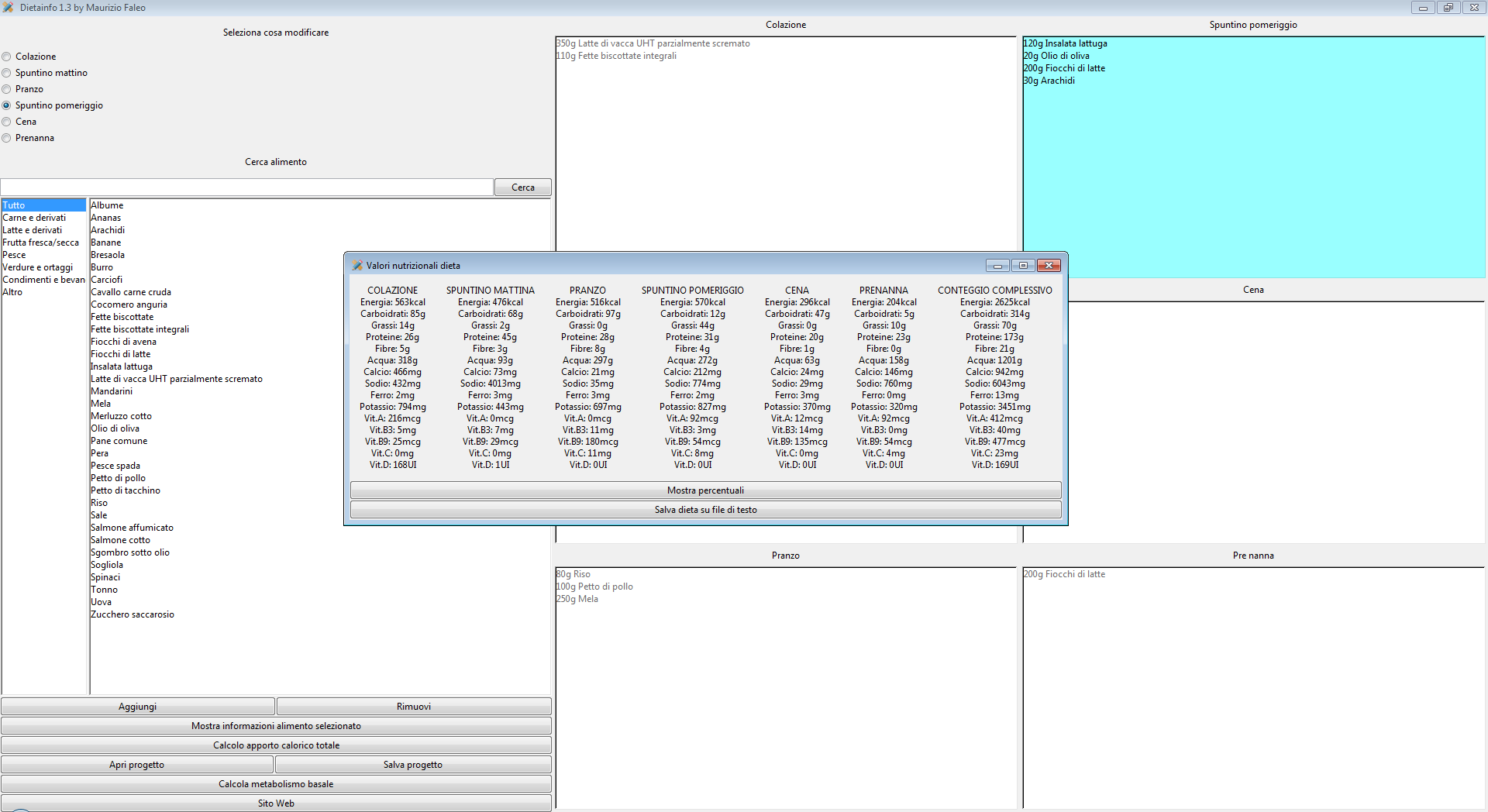
Task: Select the Cena radio button
Action: tap(7, 122)
